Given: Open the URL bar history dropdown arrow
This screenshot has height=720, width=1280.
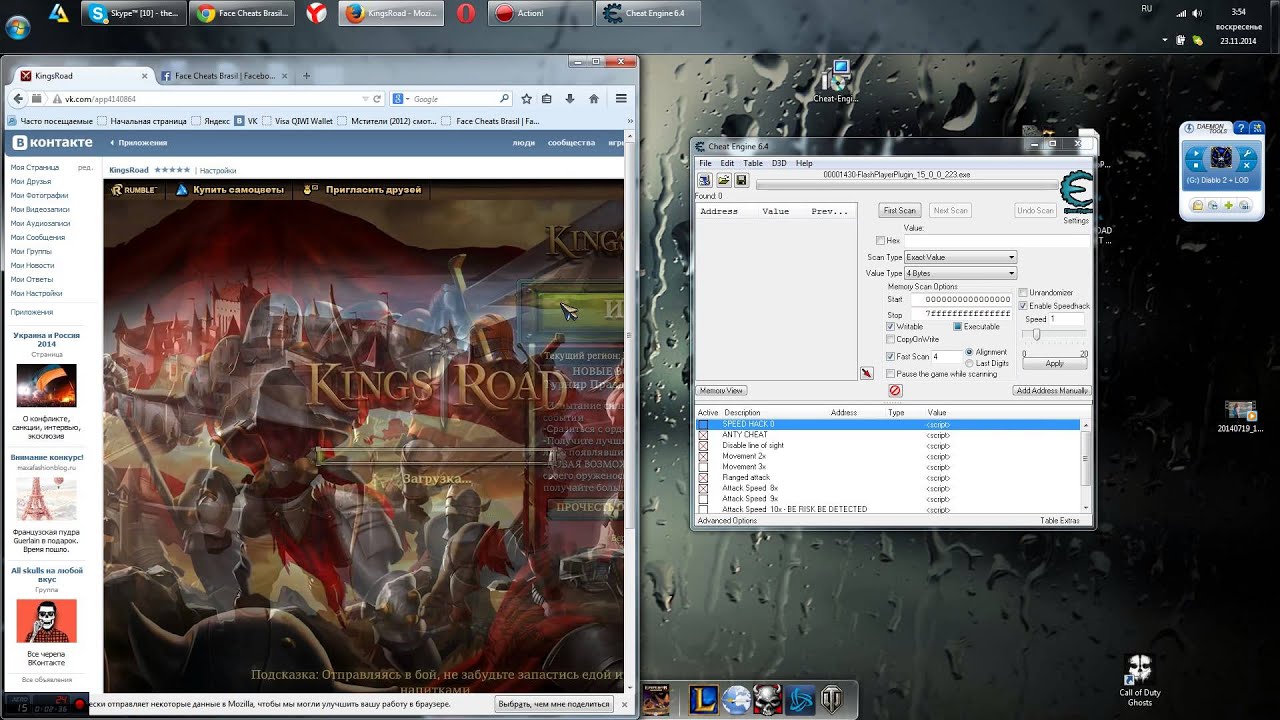Looking at the screenshot, I should 364,99.
